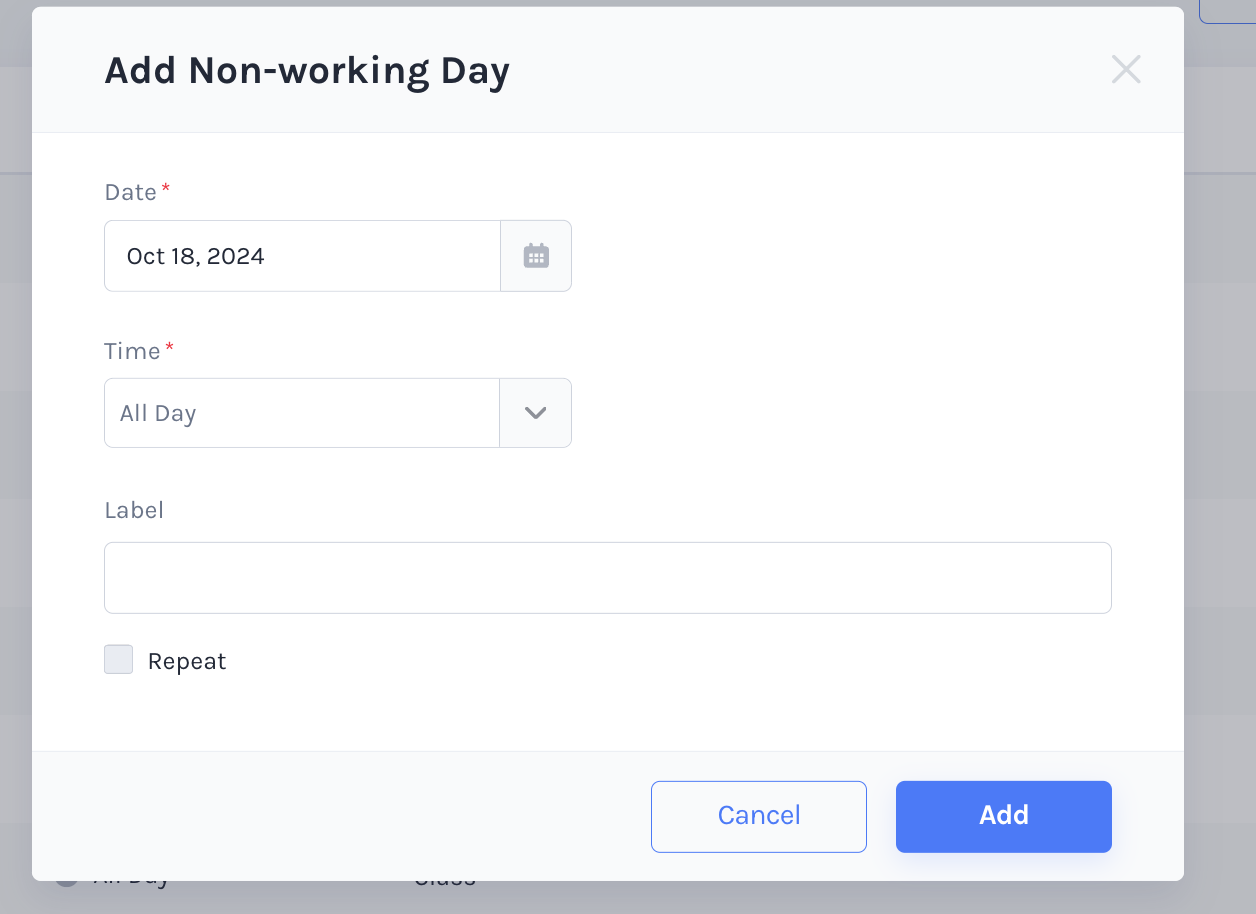Viewport: 1256px width, 914px height.
Task: Click the Time field label
Action: coord(133,351)
